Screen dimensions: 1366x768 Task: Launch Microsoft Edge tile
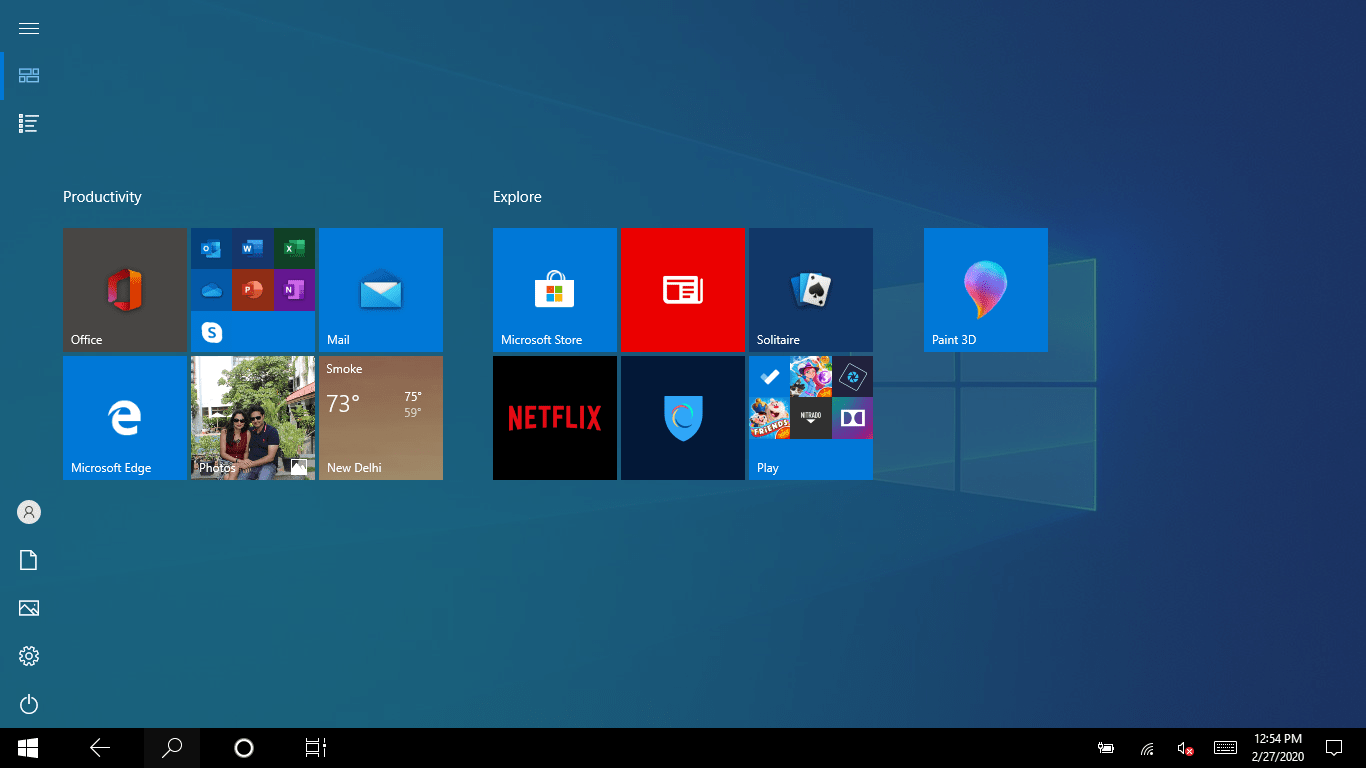(x=125, y=418)
